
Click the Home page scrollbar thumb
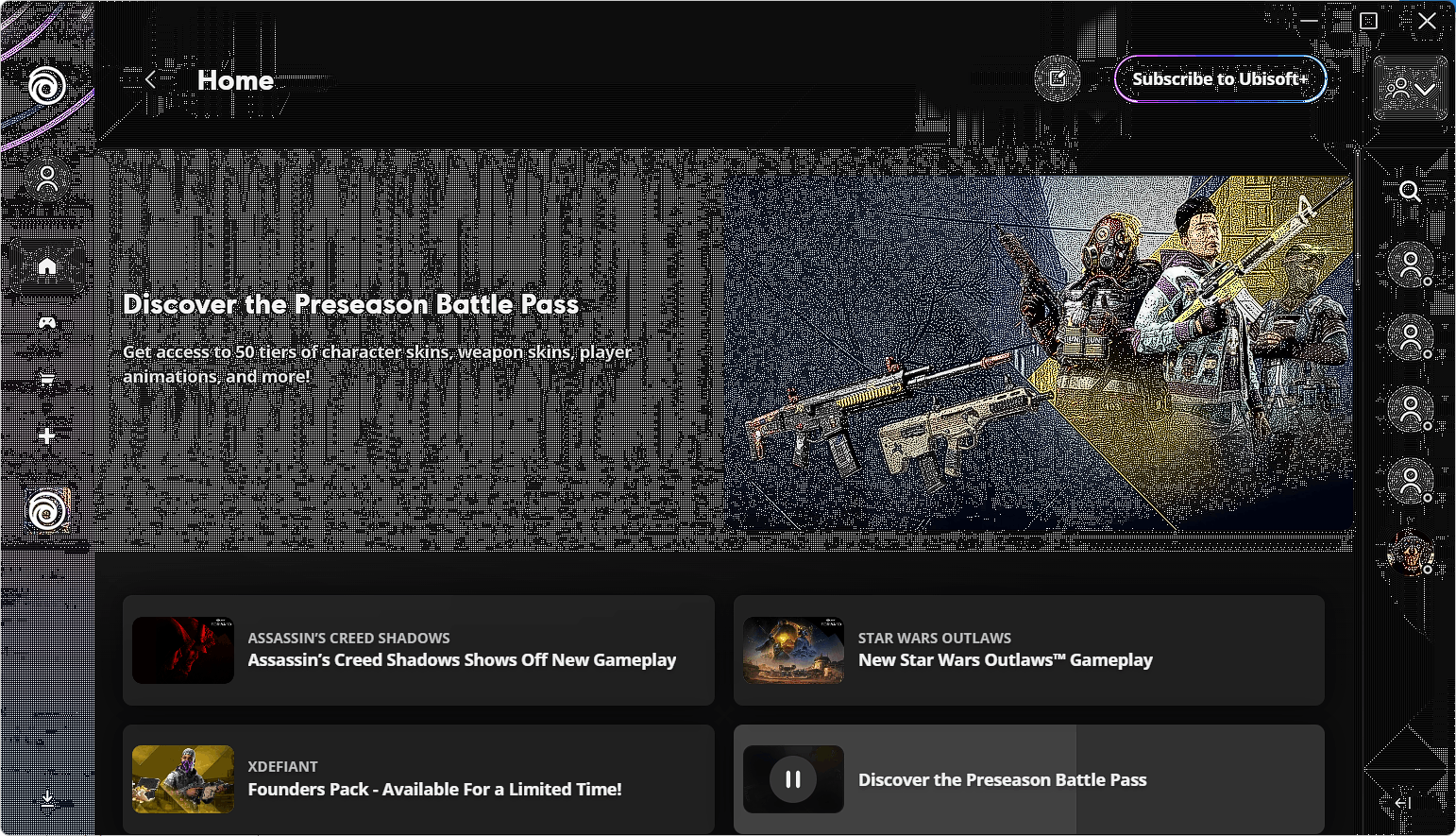tap(1358, 219)
